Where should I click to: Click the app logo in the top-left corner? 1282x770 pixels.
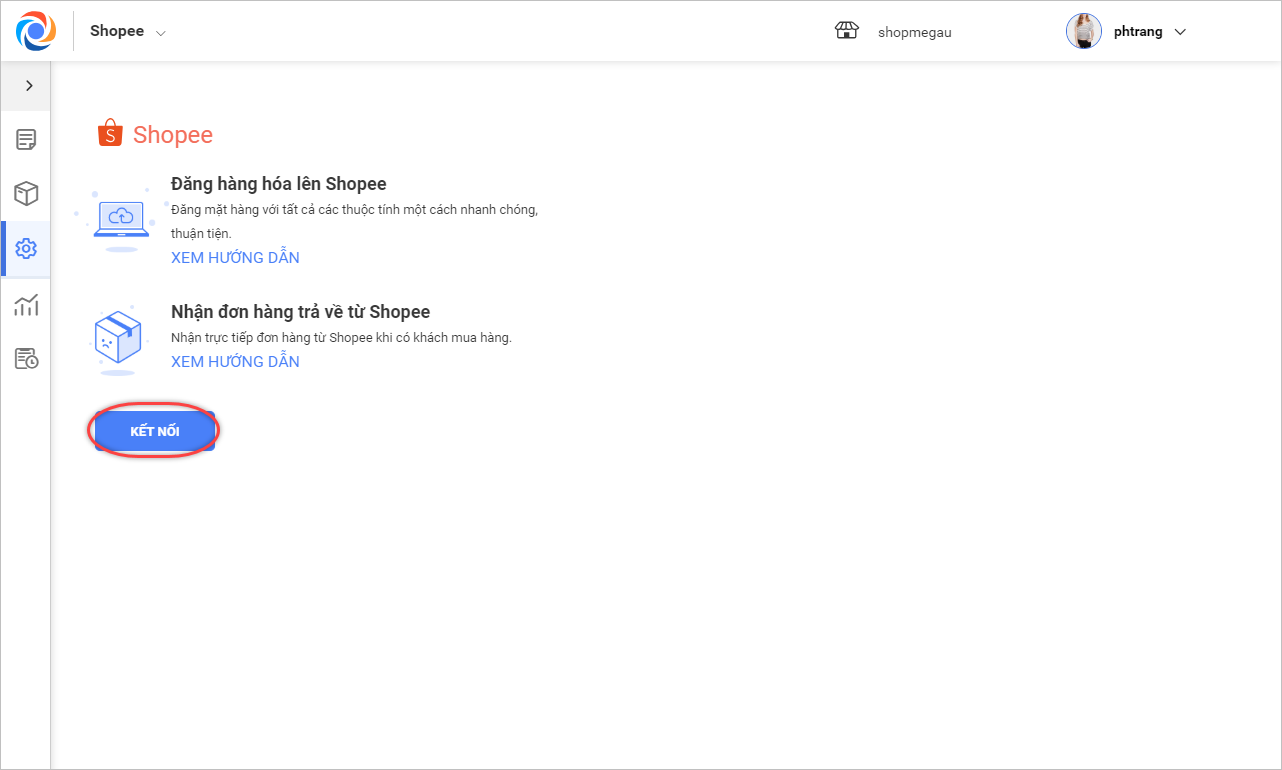click(36, 31)
